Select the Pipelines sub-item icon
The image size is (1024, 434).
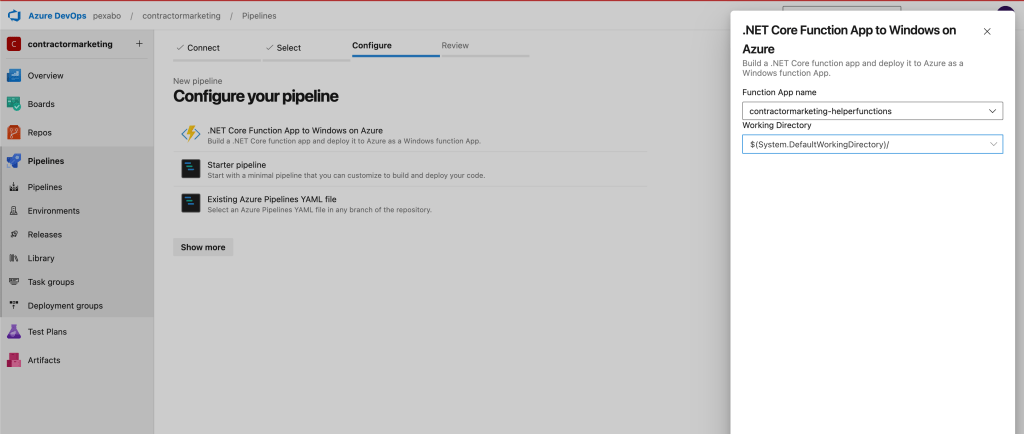[x=14, y=187]
